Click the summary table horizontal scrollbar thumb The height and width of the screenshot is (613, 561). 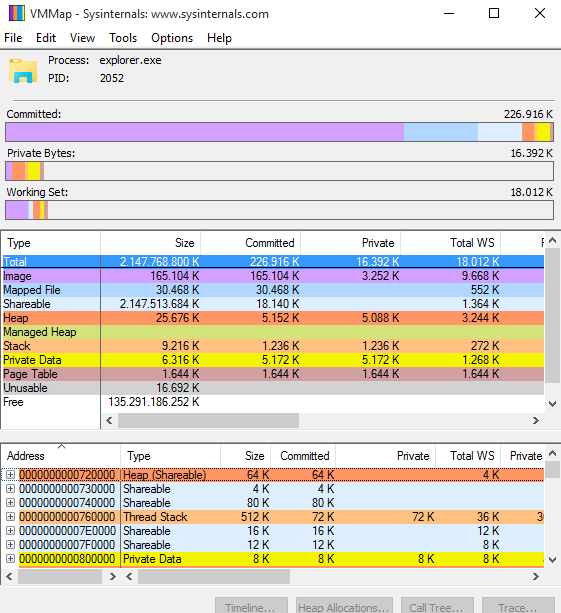[208, 421]
